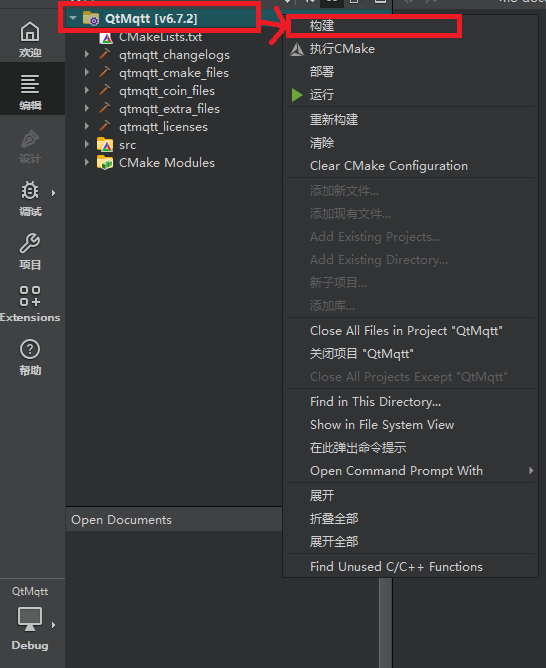
Task: Collapse the QtMqtt [v6.7.2] project node
Action: (x=73, y=18)
